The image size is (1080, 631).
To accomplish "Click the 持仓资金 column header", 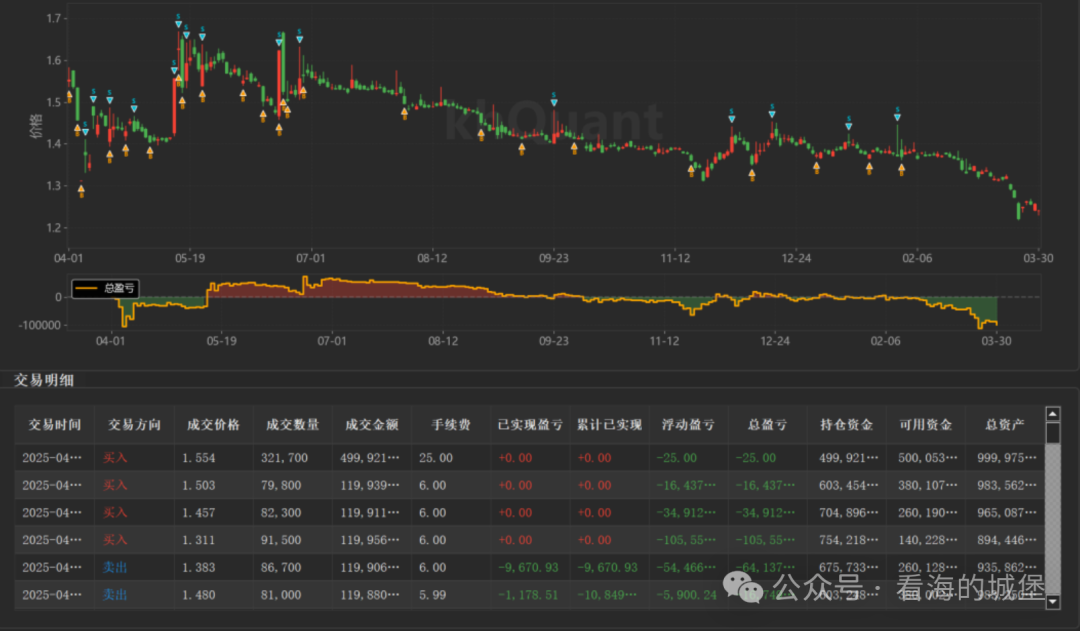I will 847,425.
